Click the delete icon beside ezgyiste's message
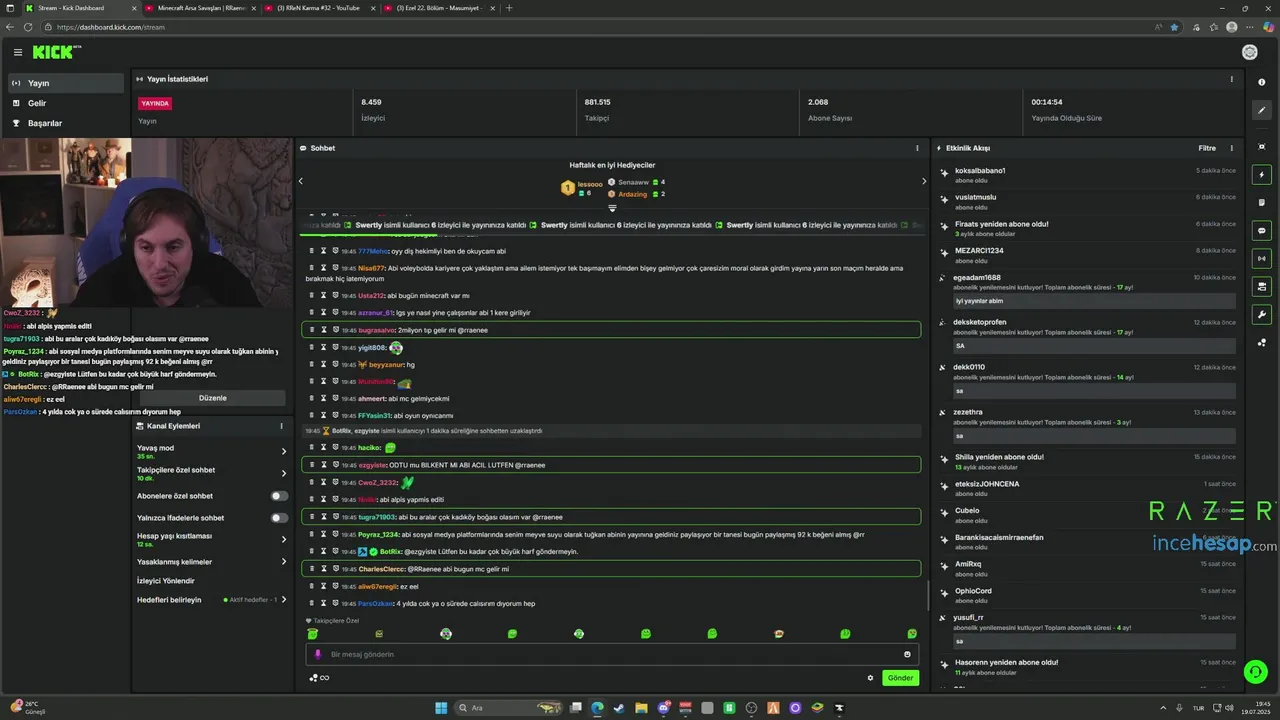Screen dimensions: 1280x720 312,465
